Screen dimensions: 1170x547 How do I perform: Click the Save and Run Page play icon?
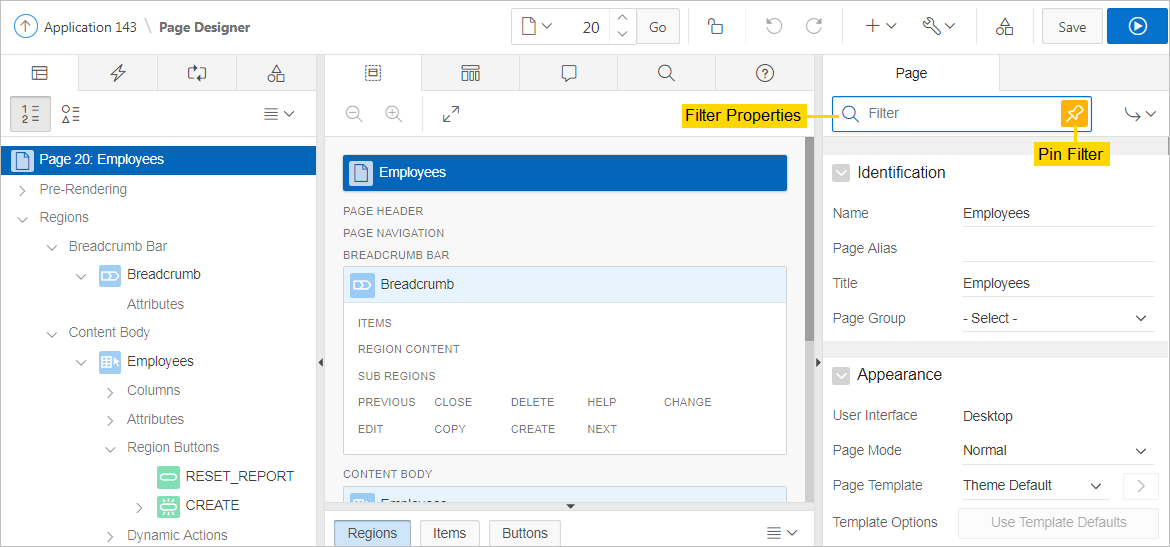pos(1137,27)
